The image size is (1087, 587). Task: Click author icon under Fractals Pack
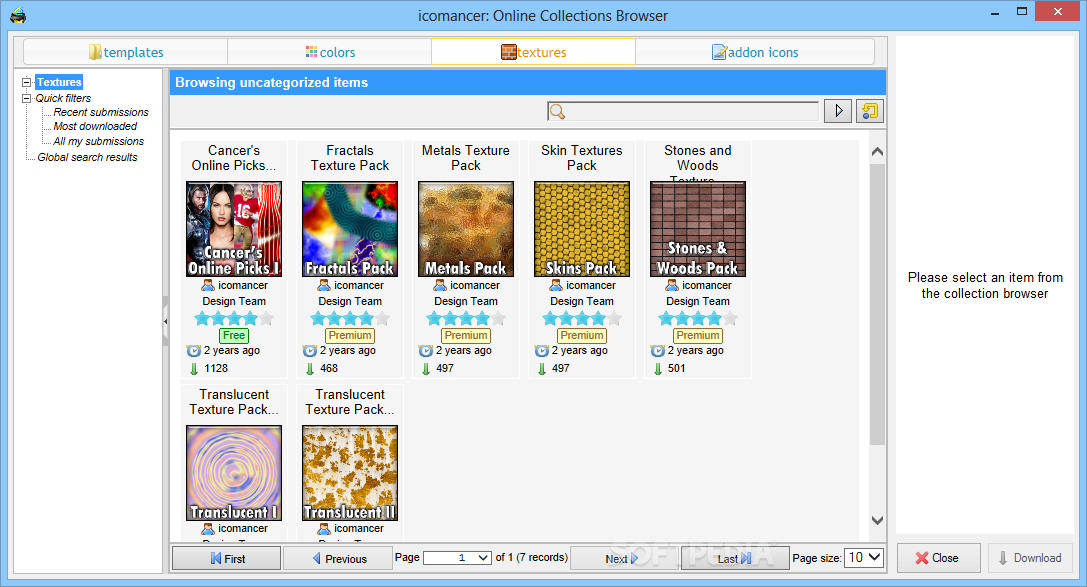click(x=324, y=286)
